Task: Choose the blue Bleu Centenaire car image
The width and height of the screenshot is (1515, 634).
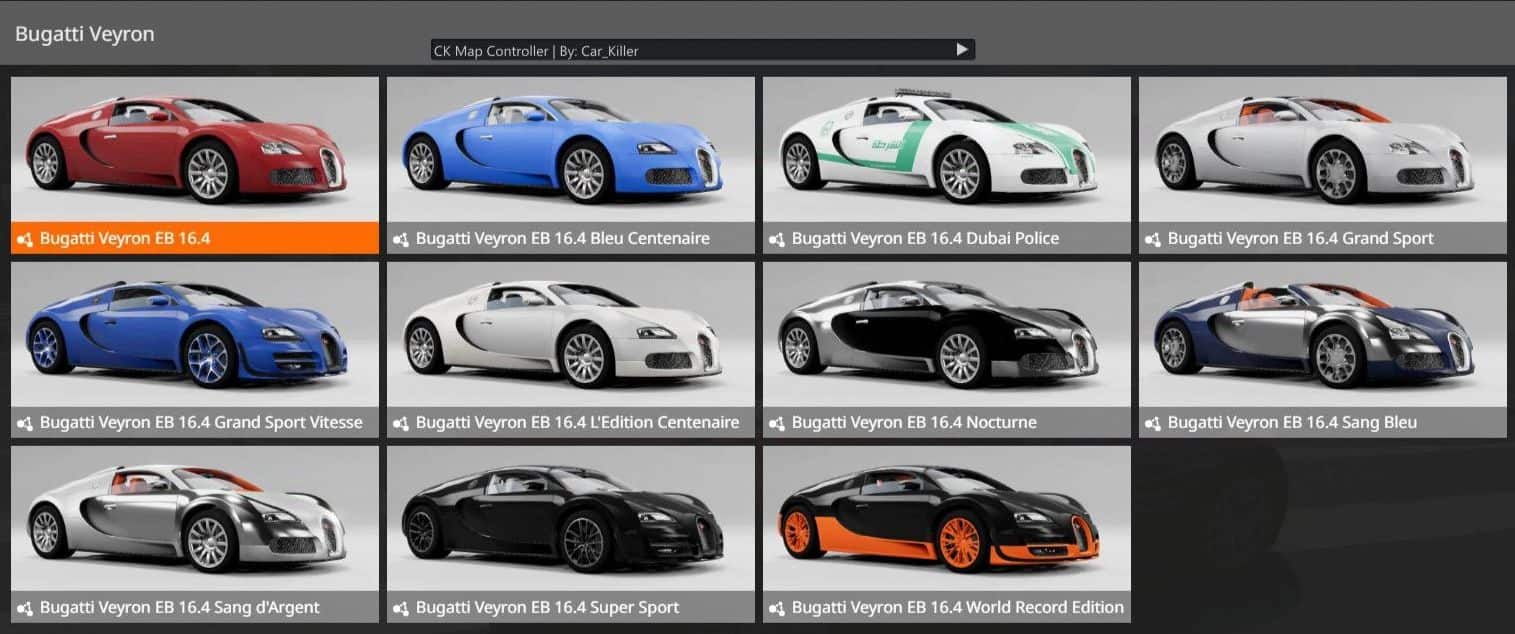Action: (570, 149)
